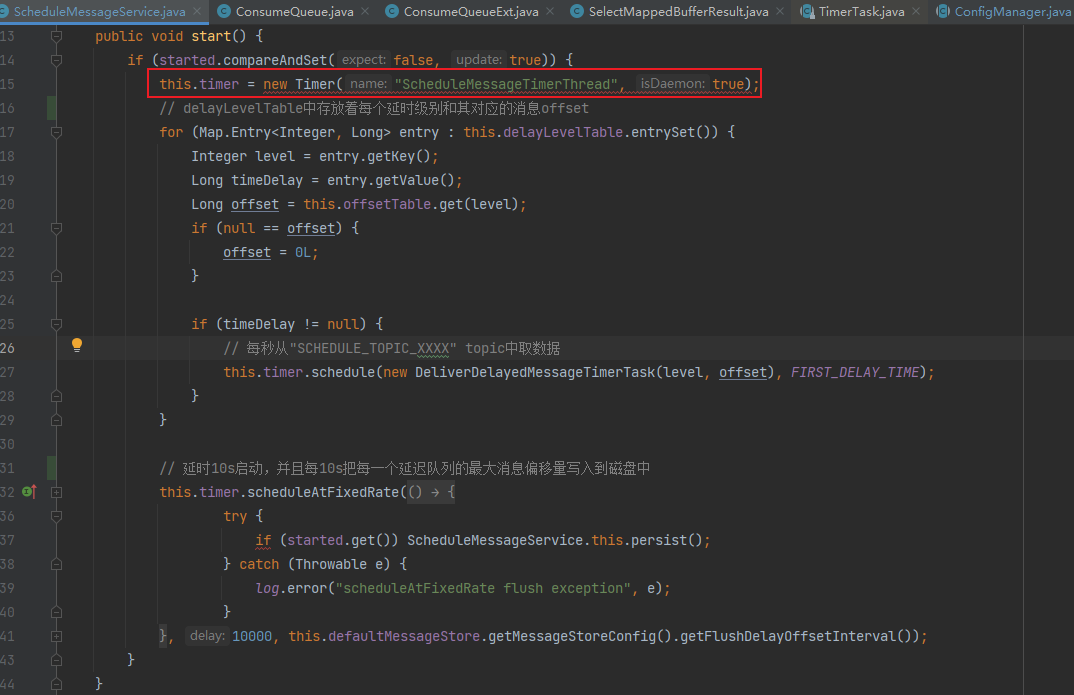Click the 10000 delay value
The height and width of the screenshot is (695, 1074).
pos(251,636)
